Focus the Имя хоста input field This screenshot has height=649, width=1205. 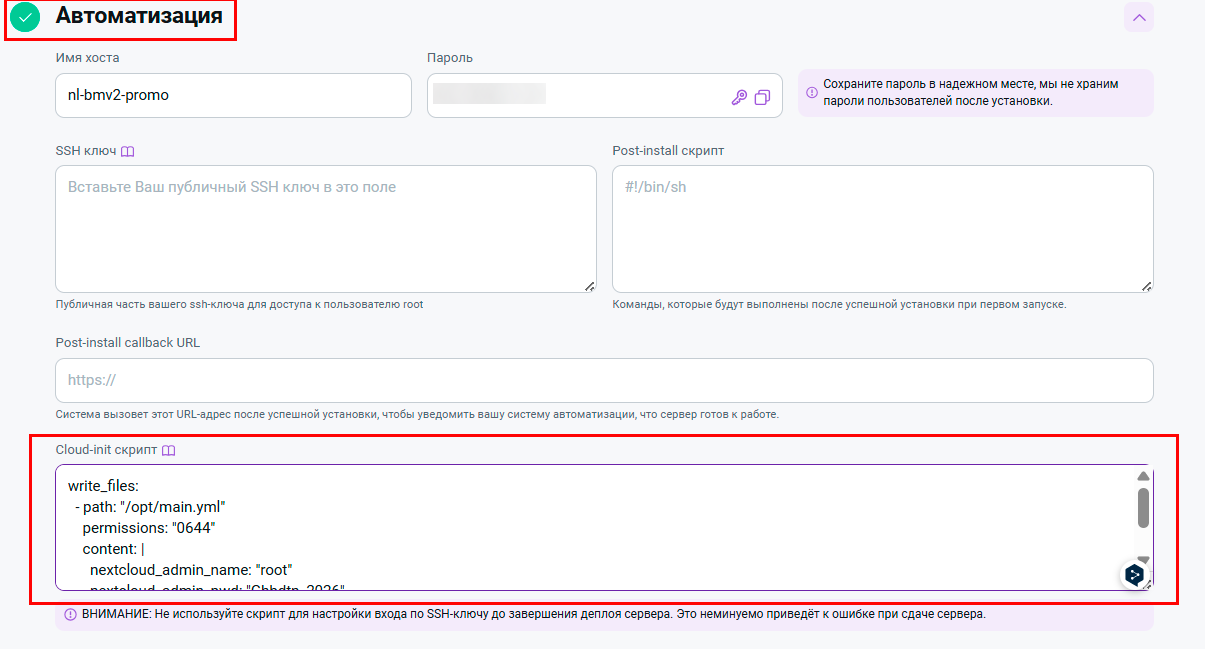tap(233, 96)
